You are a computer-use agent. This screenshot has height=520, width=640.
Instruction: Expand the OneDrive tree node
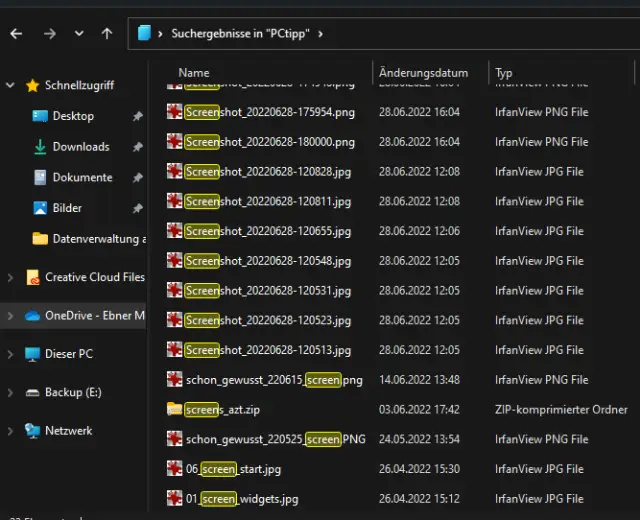pos(10,316)
